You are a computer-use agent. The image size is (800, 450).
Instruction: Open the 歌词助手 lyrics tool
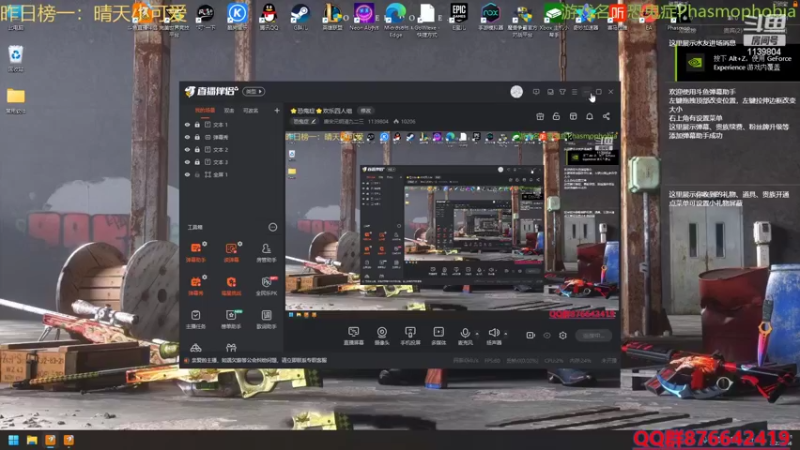[x=266, y=319]
